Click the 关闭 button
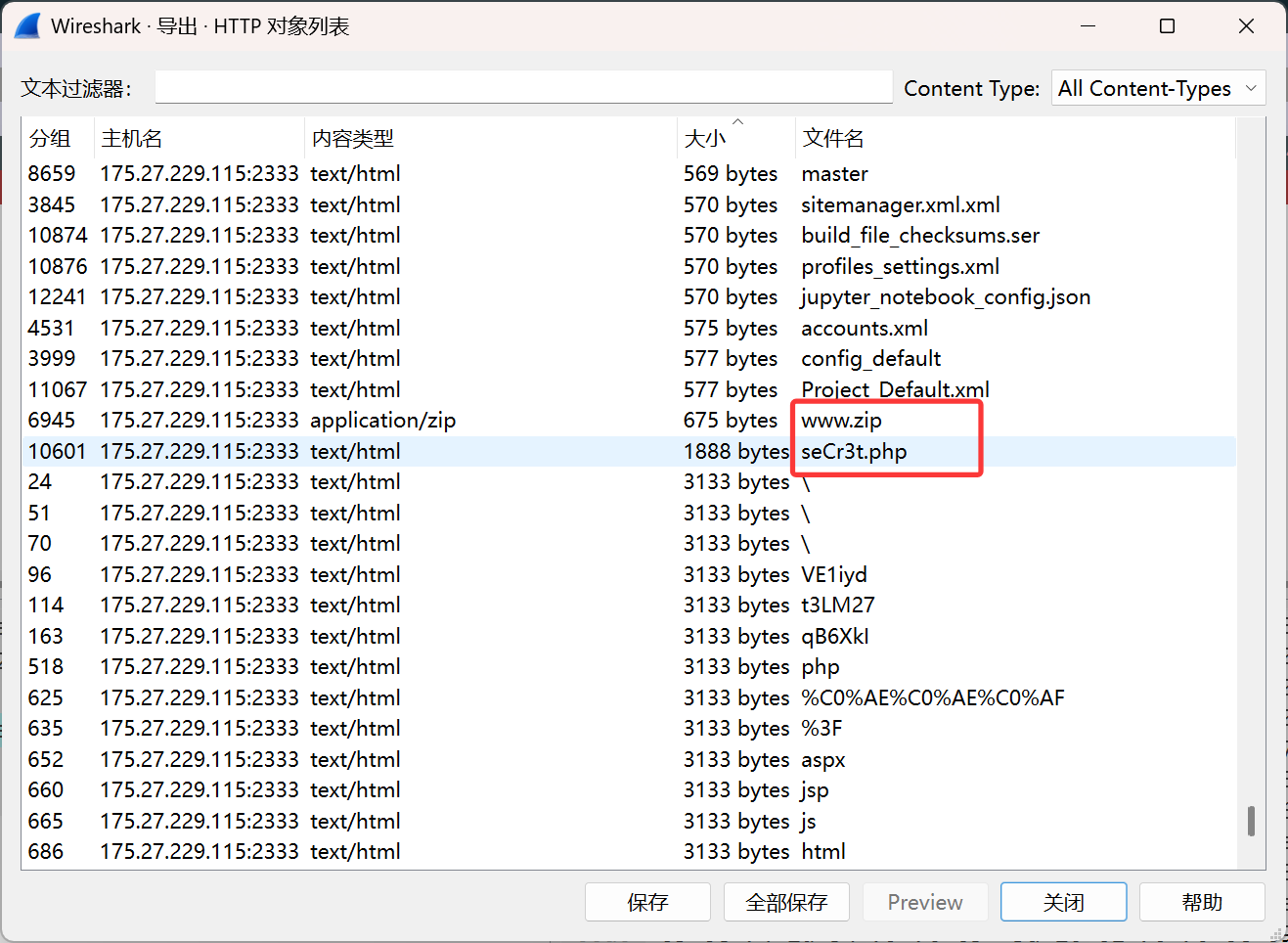The image size is (1288, 943). (1064, 902)
